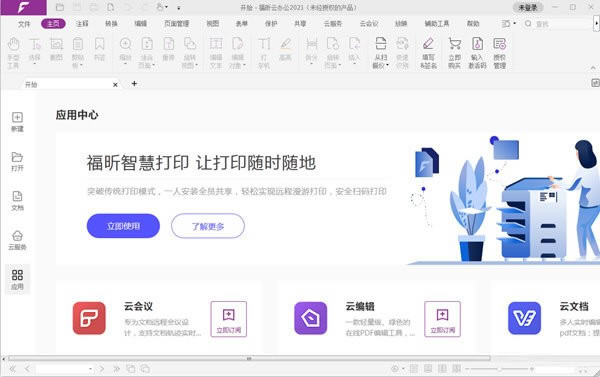Click the horizontal scrollbar
The height and width of the screenshot is (377, 600).
coord(249,359)
